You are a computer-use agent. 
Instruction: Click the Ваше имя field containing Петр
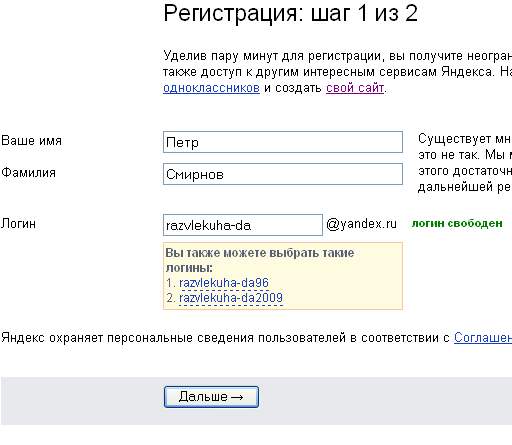283,142
